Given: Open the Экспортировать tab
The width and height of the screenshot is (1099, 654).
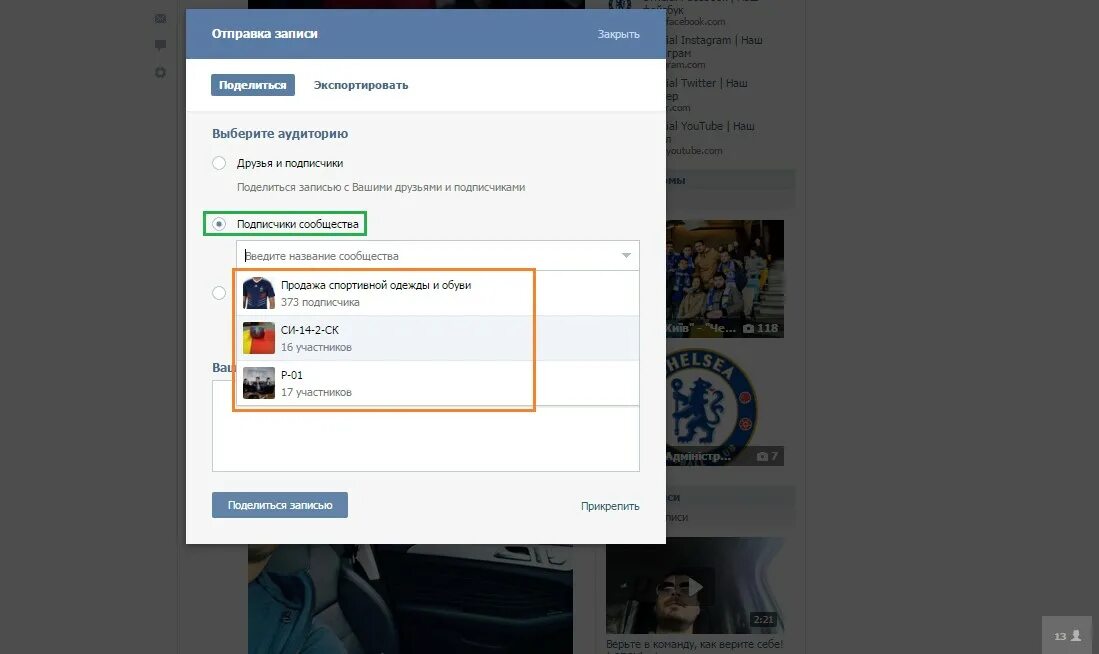Looking at the screenshot, I should (360, 85).
